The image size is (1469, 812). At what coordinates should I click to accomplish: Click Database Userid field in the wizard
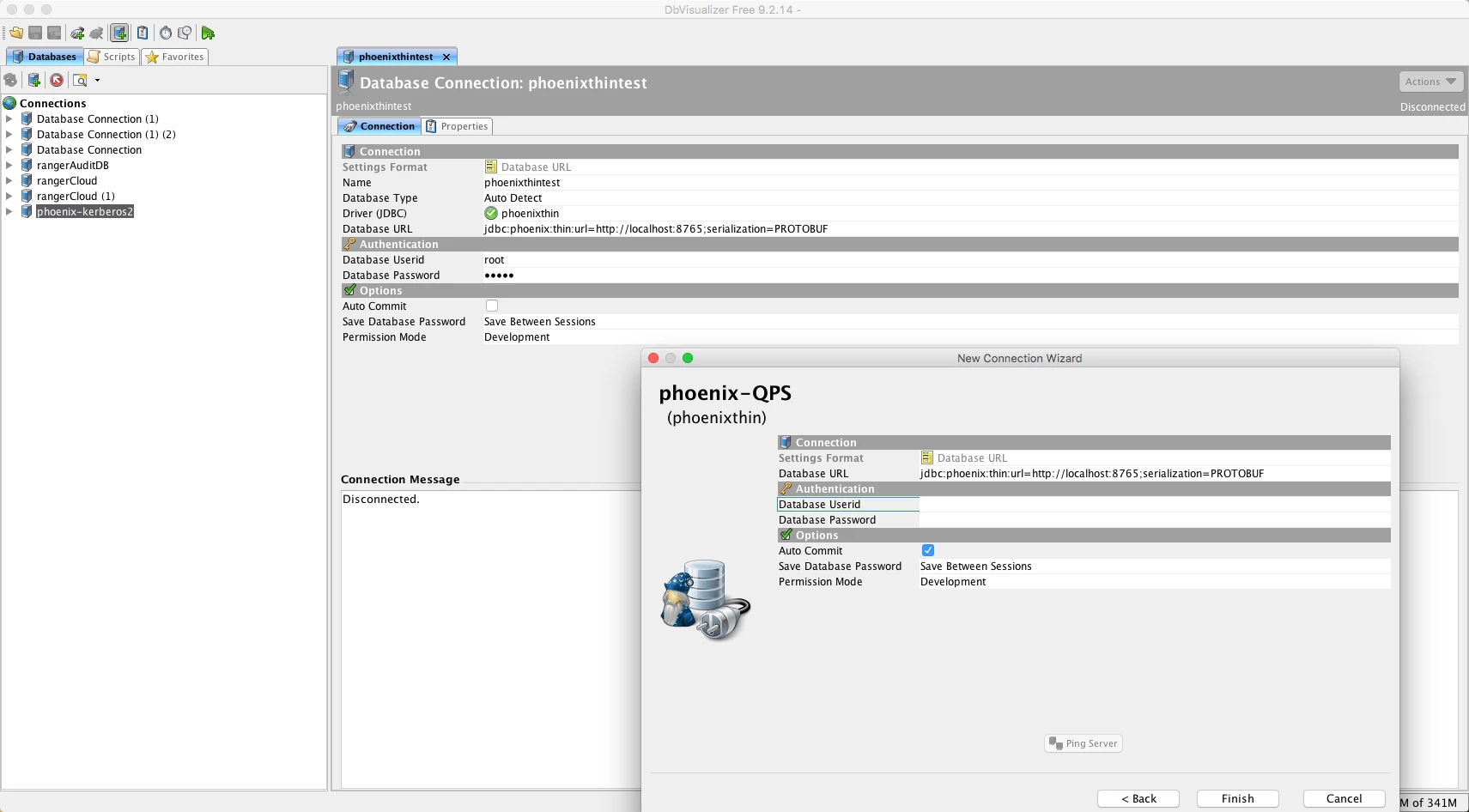coord(1154,504)
